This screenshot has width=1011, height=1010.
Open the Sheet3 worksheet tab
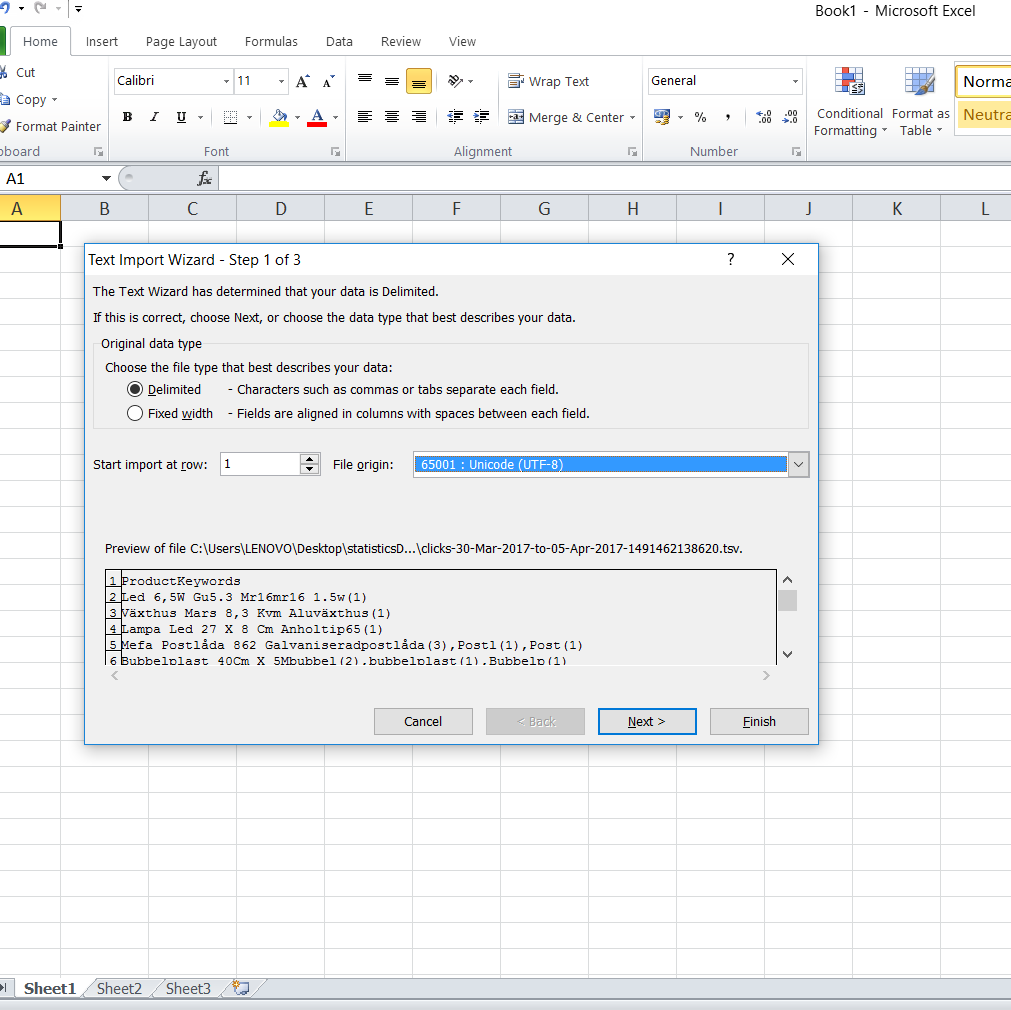[188, 988]
